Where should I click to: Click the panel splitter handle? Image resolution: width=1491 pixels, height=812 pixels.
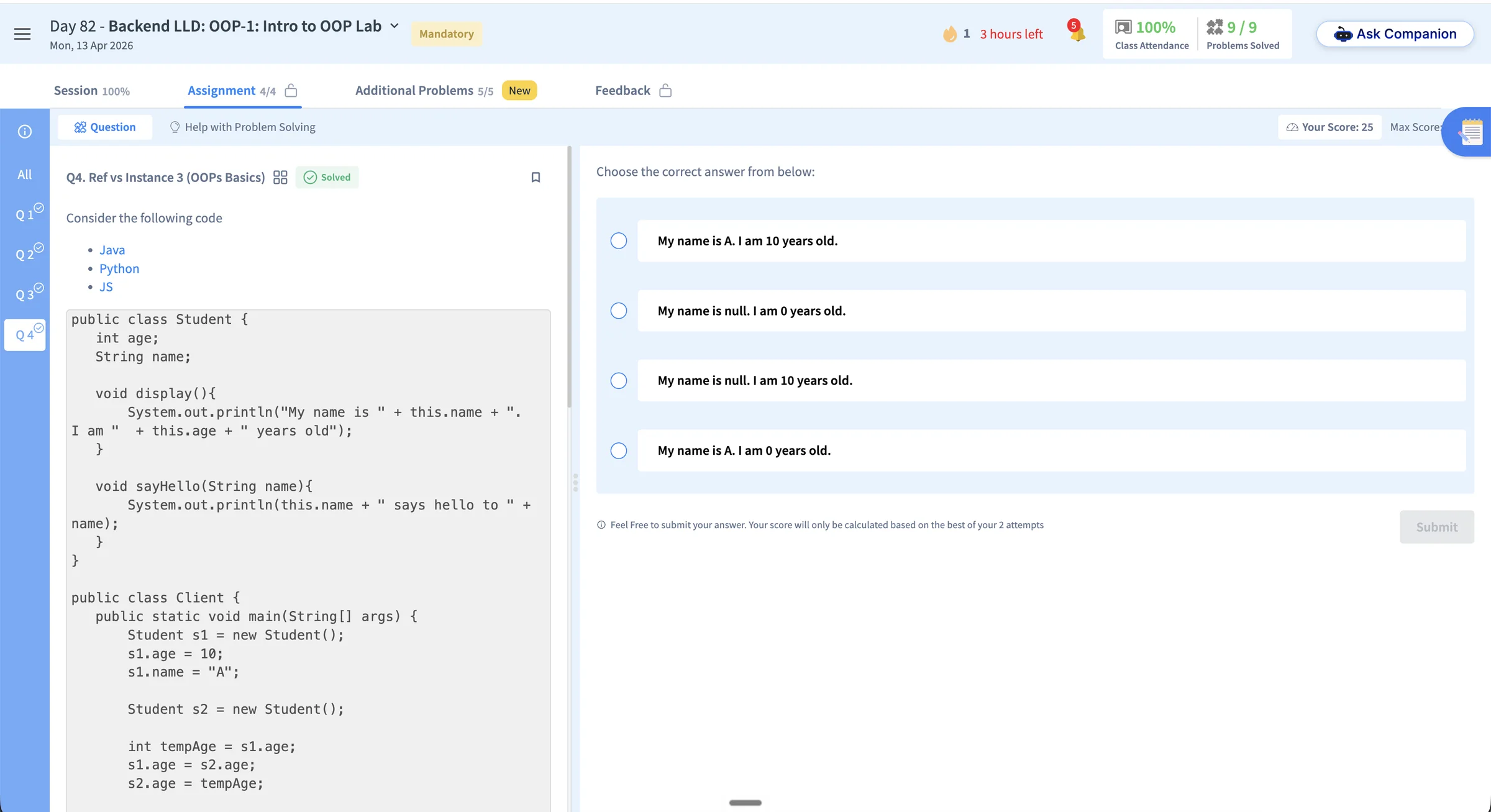[575, 483]
